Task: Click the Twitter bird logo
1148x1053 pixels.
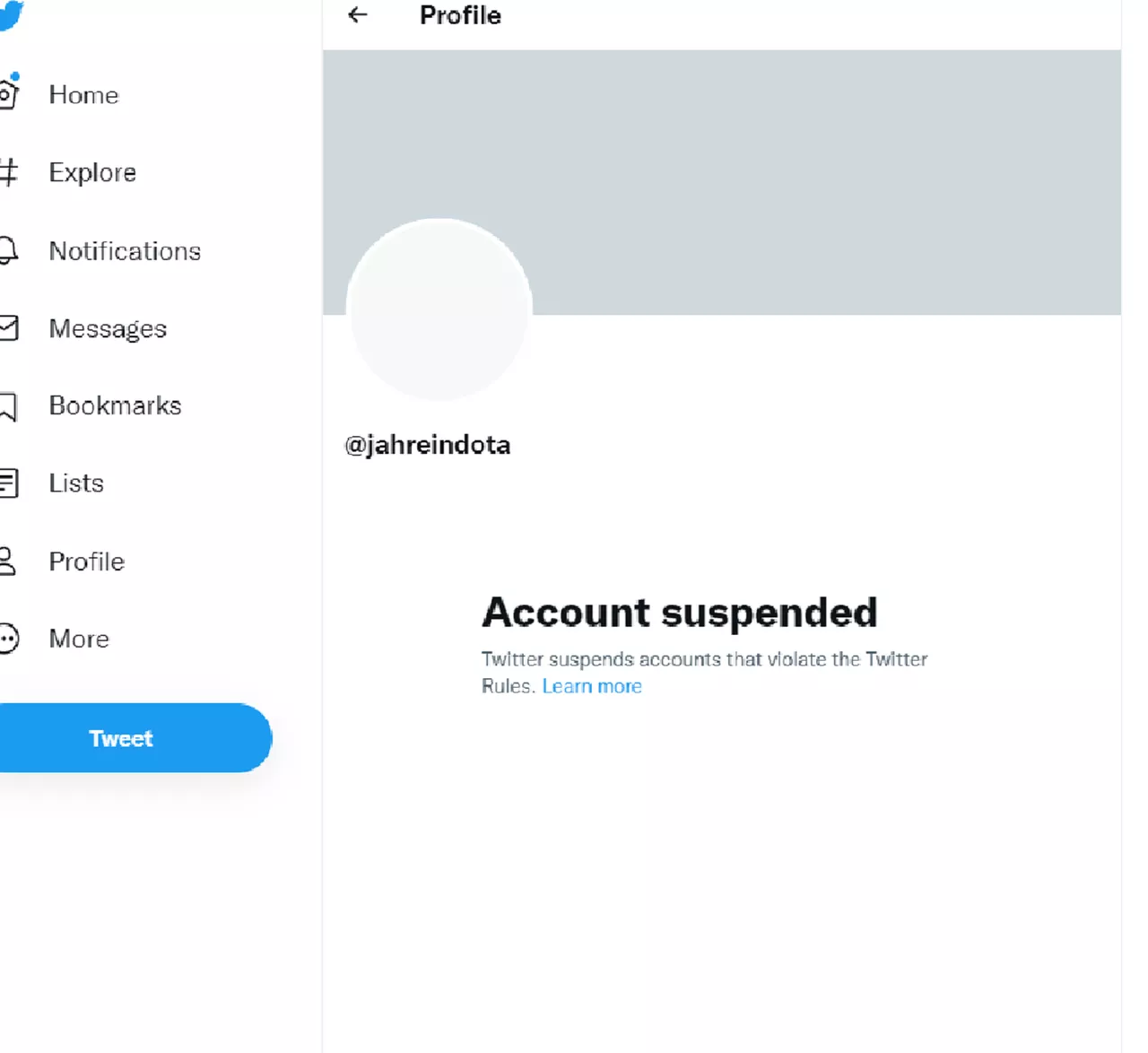Action: (x=10, y=14)
